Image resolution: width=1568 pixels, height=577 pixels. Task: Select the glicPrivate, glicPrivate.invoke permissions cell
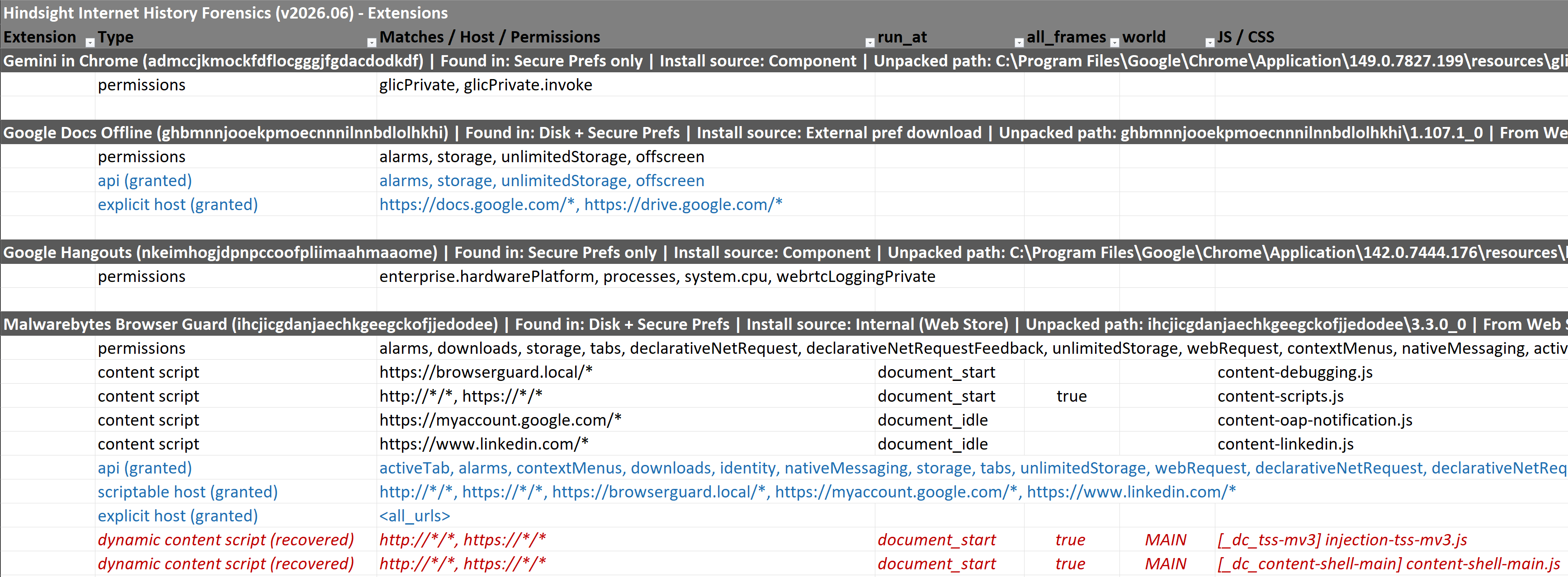626,84
